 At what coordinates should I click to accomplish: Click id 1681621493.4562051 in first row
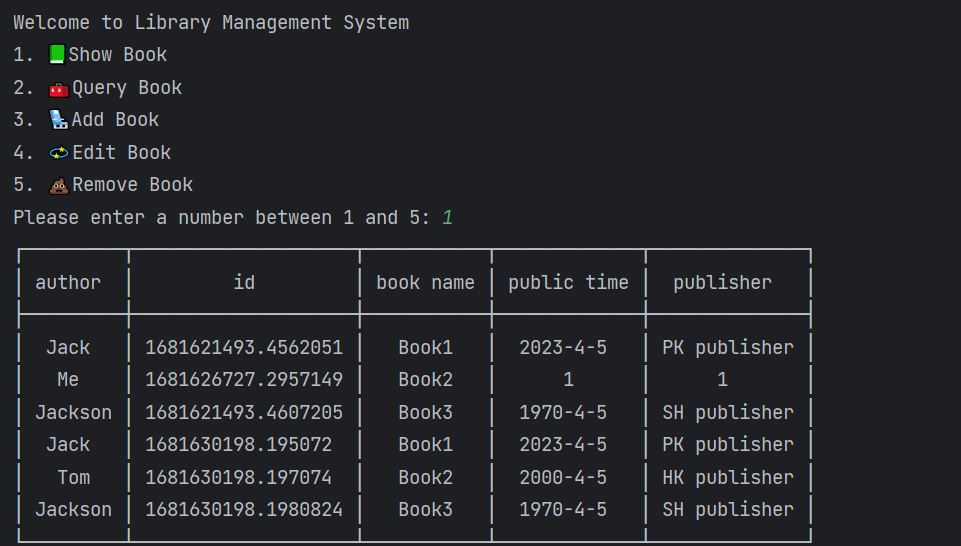click(244, 347)
